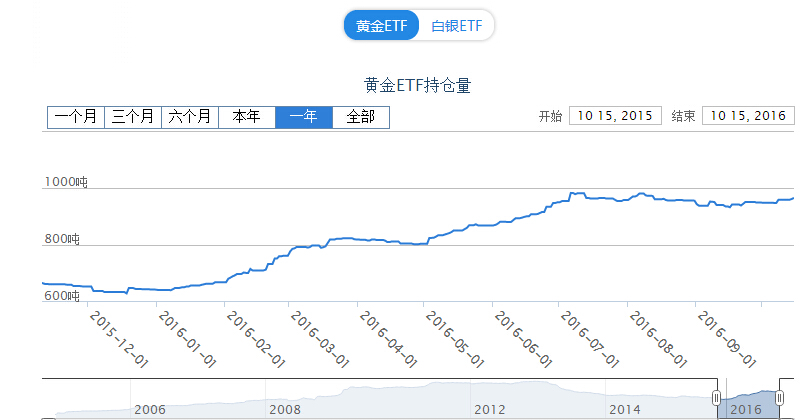This screenshot has width=801, height=420.
Task: Click the 黄金ETF持仓量 chart title
Action: click(x=417, y=85)
